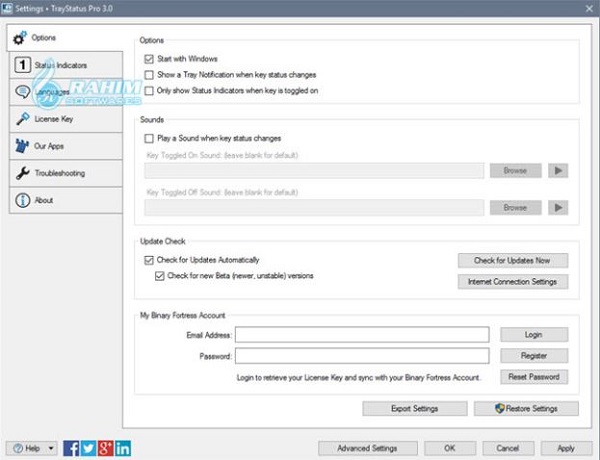Image resolution: width=600 pixels, height=460 pixels.
Task: Click the speech bubble Languages icon
Action: [23, 92]
